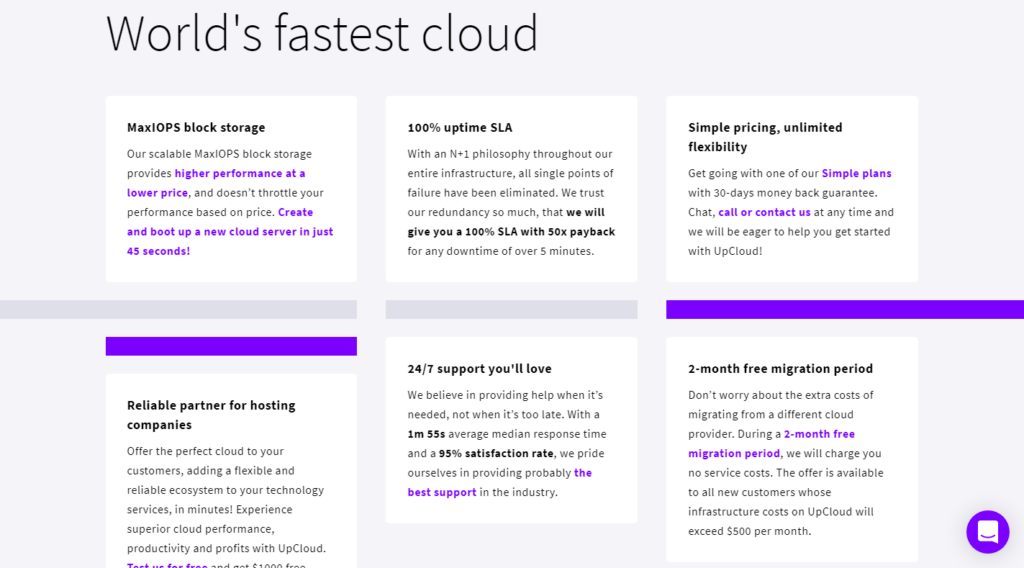Select the 'MaxIOPS block storage' card title
Screen dimensions: 1024x568
(196, 128)
